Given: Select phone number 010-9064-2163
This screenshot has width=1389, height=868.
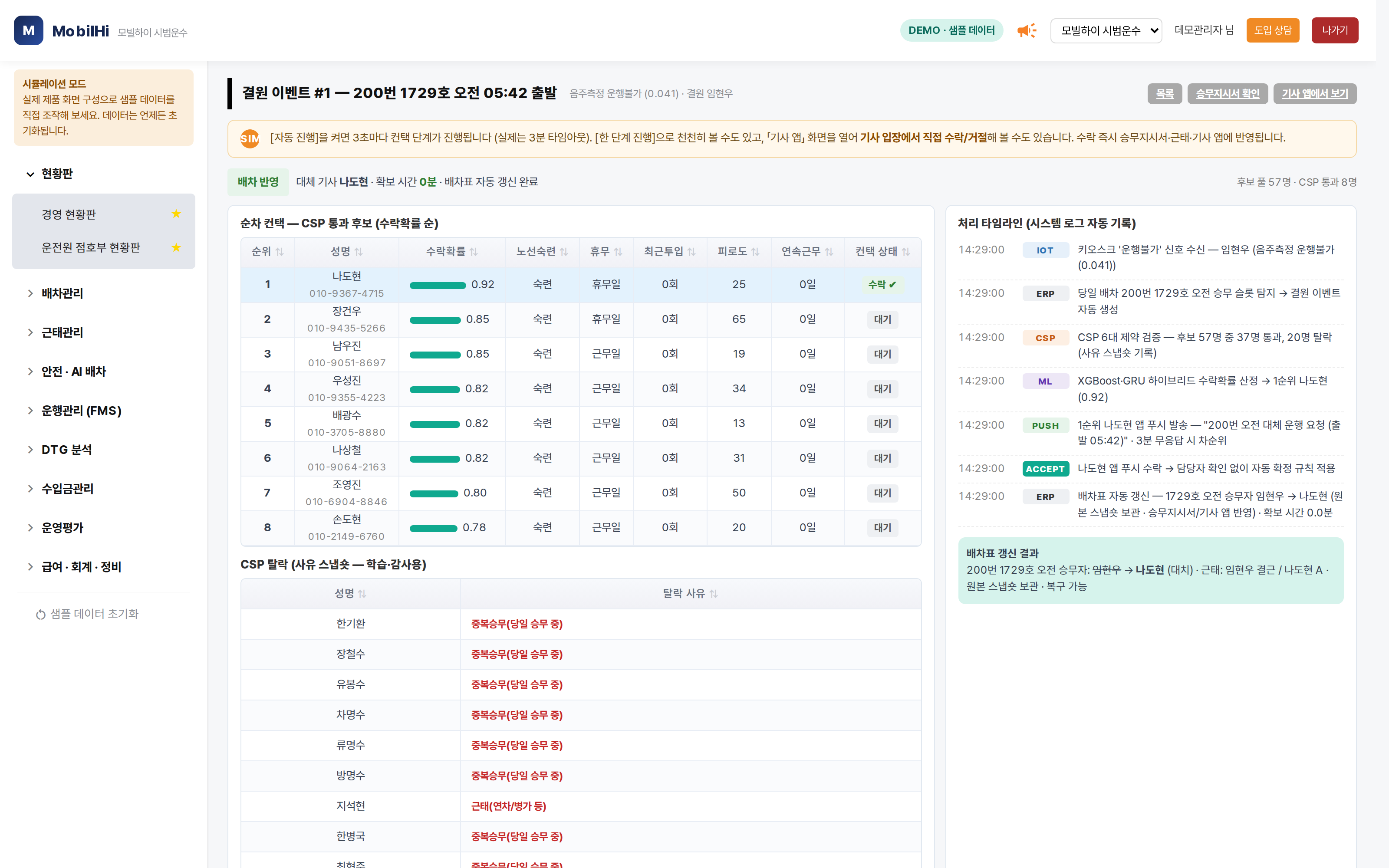Looking at the screenshot, I should [347, 467].
